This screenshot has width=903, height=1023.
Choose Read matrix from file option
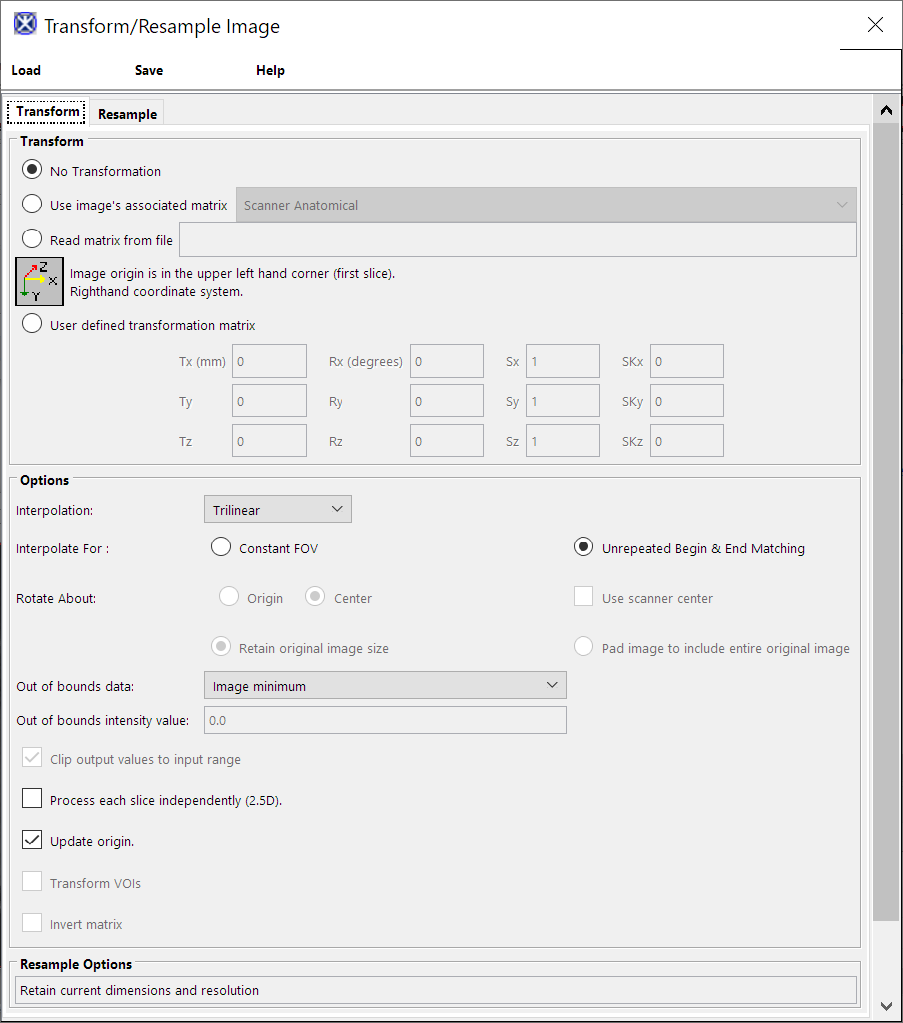click(32, 240)
